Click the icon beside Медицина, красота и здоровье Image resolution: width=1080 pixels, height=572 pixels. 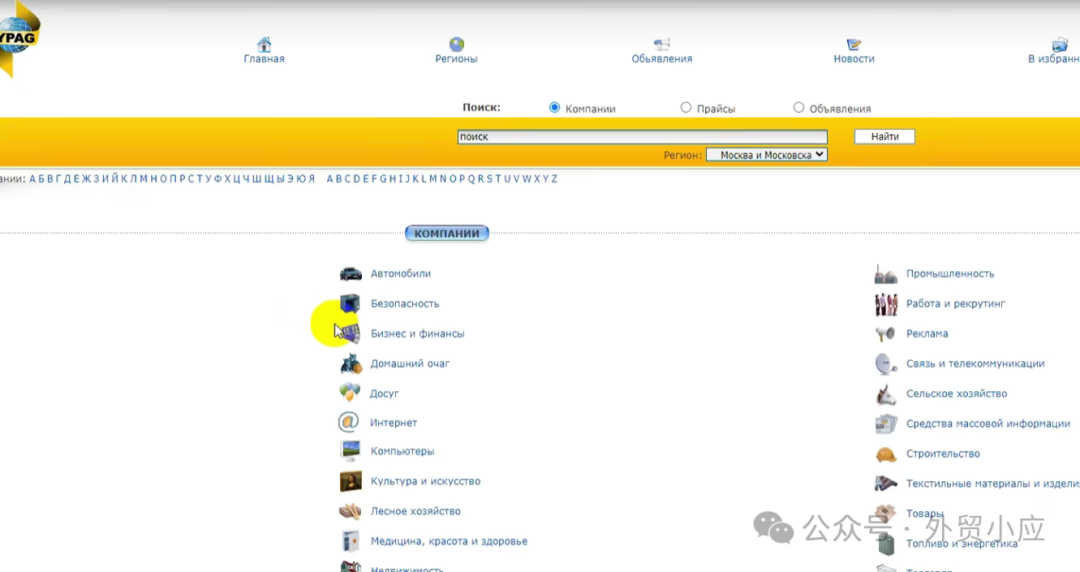pos(350,541)
